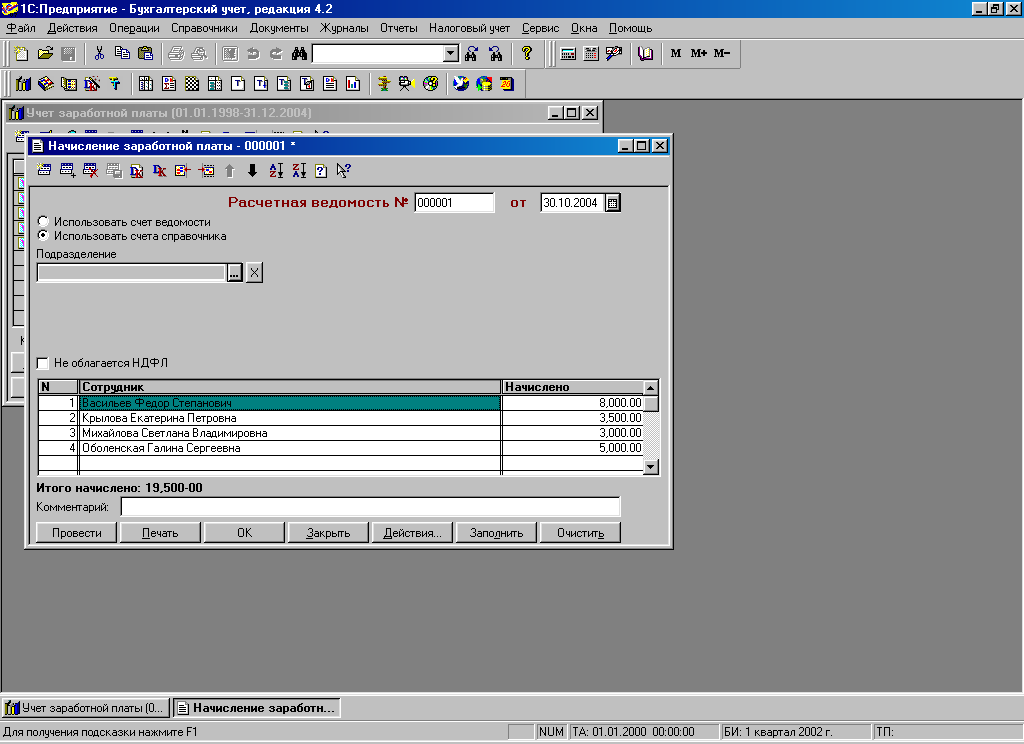Click the Действия... button
This screenshot has width=1024, height=744.
412,532
